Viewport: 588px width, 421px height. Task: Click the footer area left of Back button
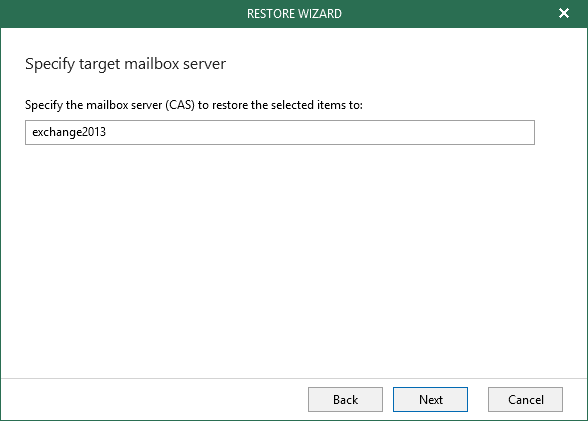pyautogui.click(x=154, y=400)
